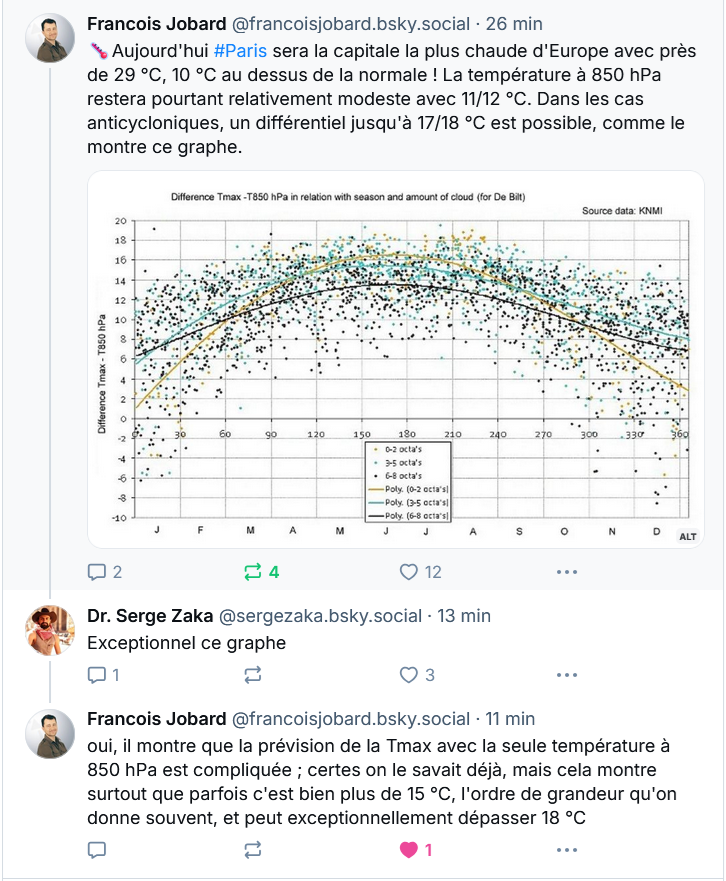Open the 26 min timestamp of first post

pyautogui.click(x=514, y=24)
